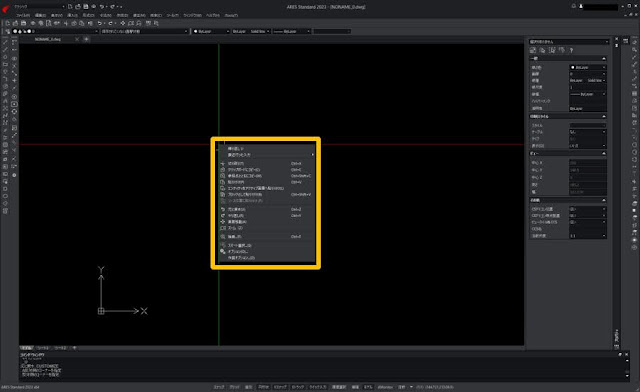Viewport: 640px width, 392px height.
Task: Click Save icon in standard toolbar
Action: coord(23,23)
